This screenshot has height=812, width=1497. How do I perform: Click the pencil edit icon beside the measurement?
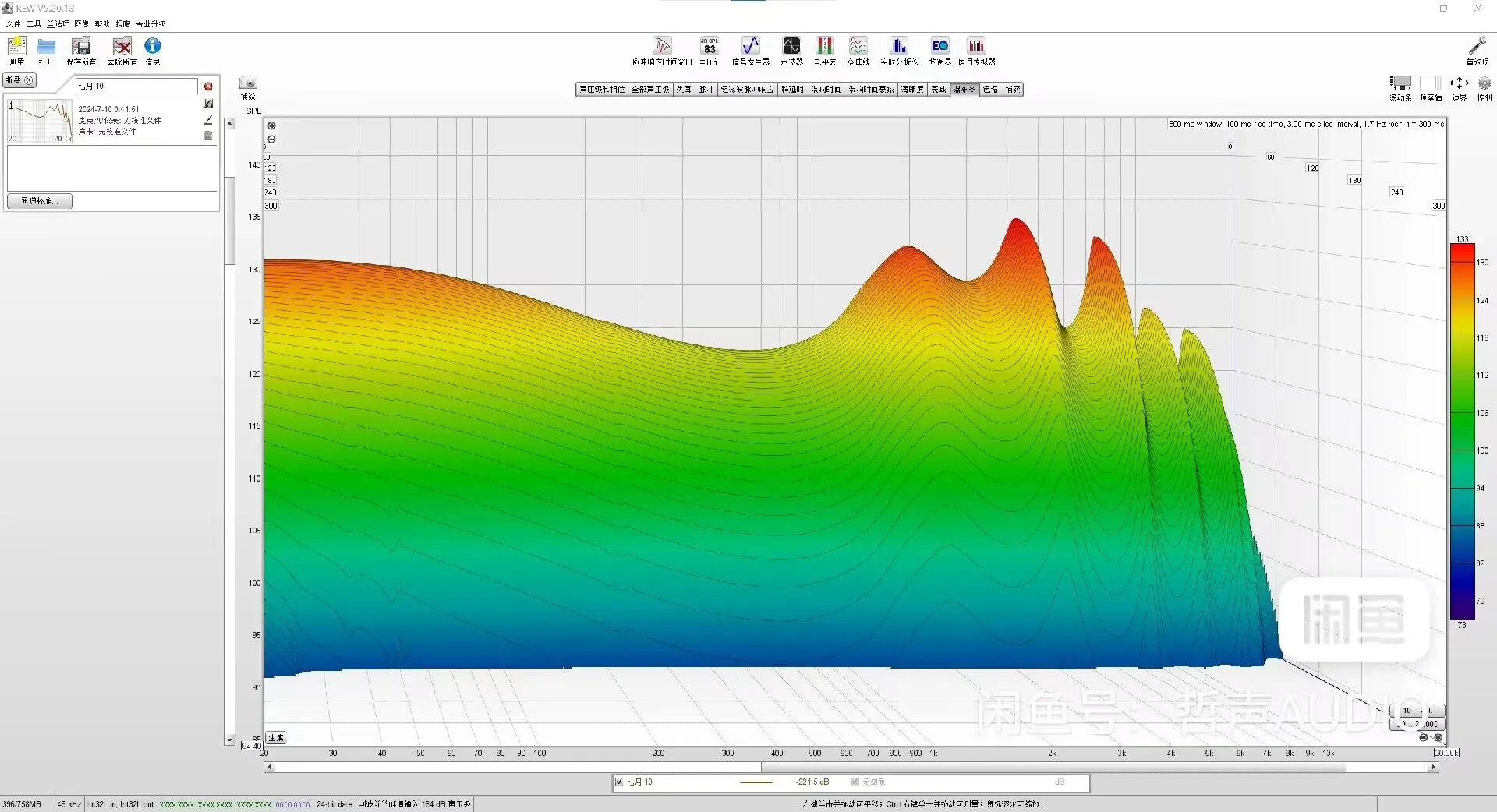pyautogui.click(x=208, y=119)
